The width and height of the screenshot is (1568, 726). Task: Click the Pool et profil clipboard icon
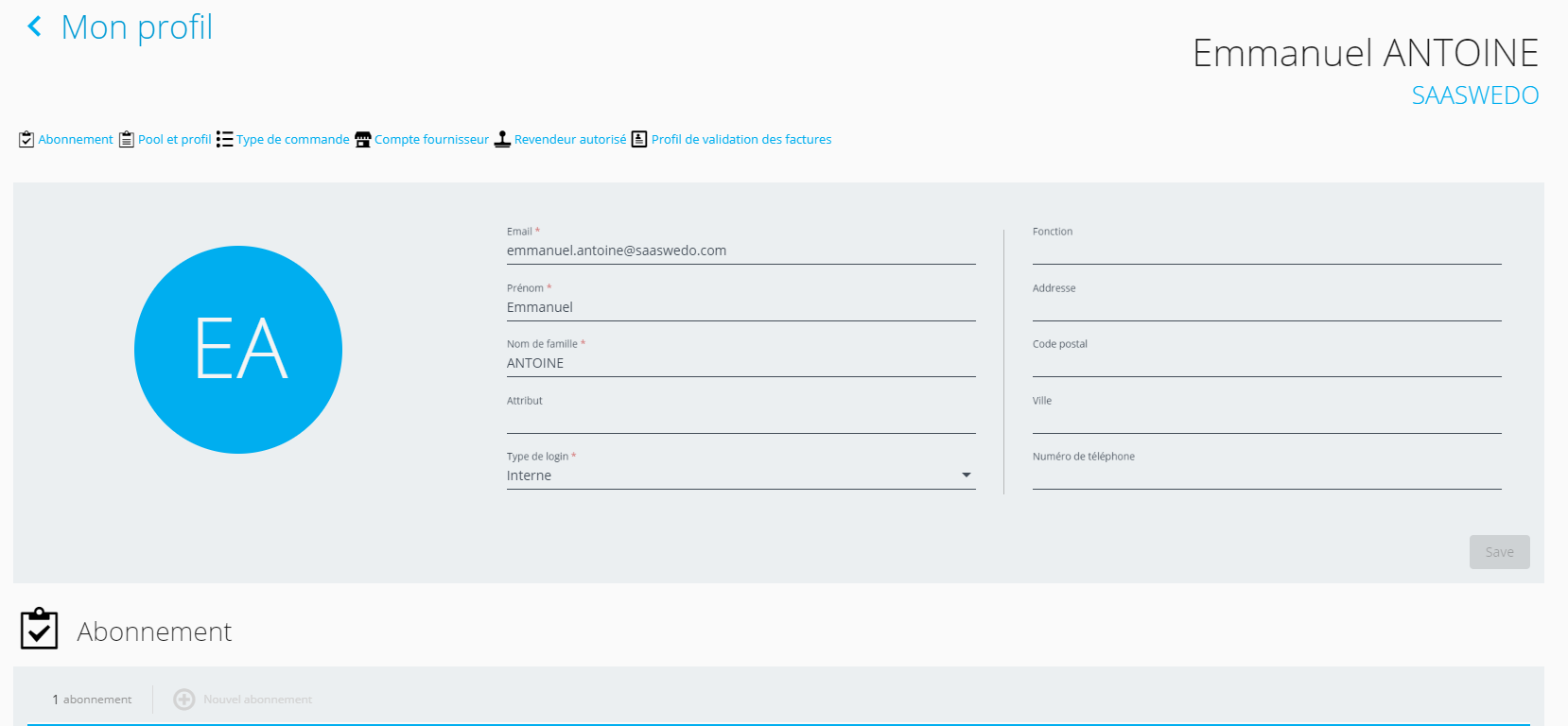(x=127, y=139)
